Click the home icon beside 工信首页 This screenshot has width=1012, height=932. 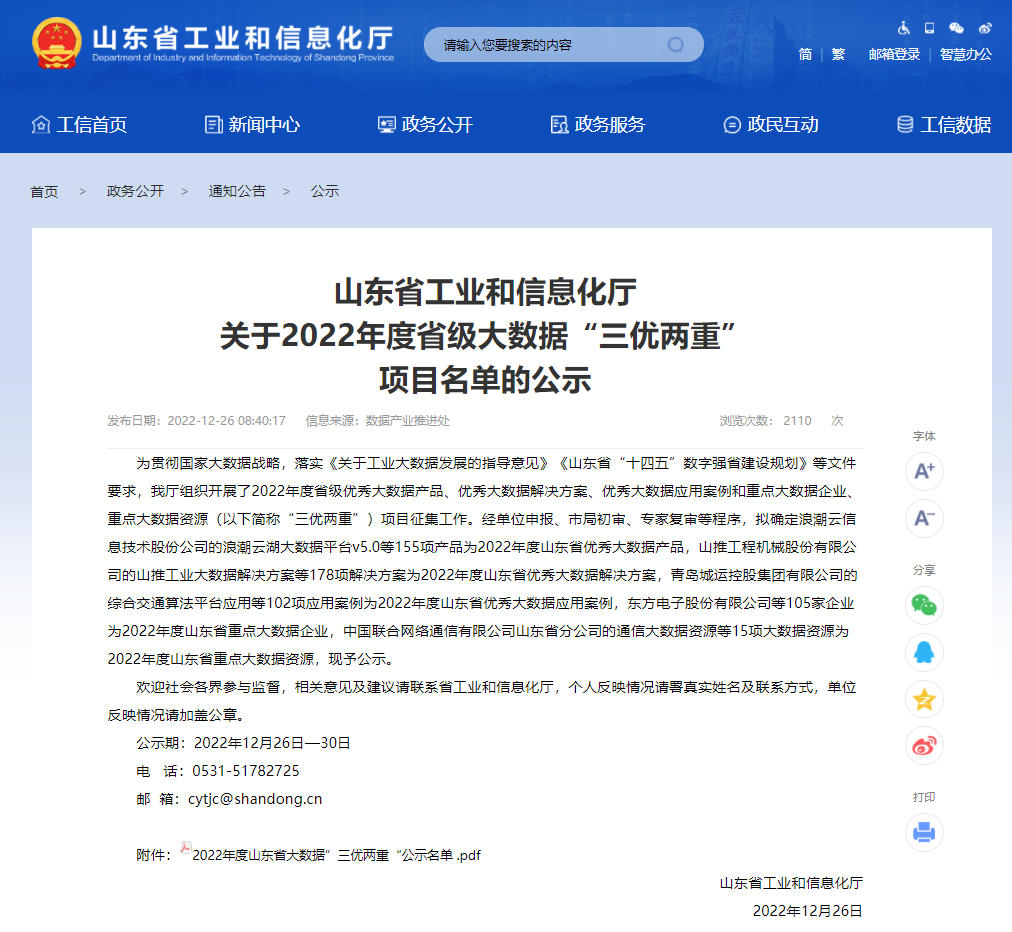(x=41, y=125)
